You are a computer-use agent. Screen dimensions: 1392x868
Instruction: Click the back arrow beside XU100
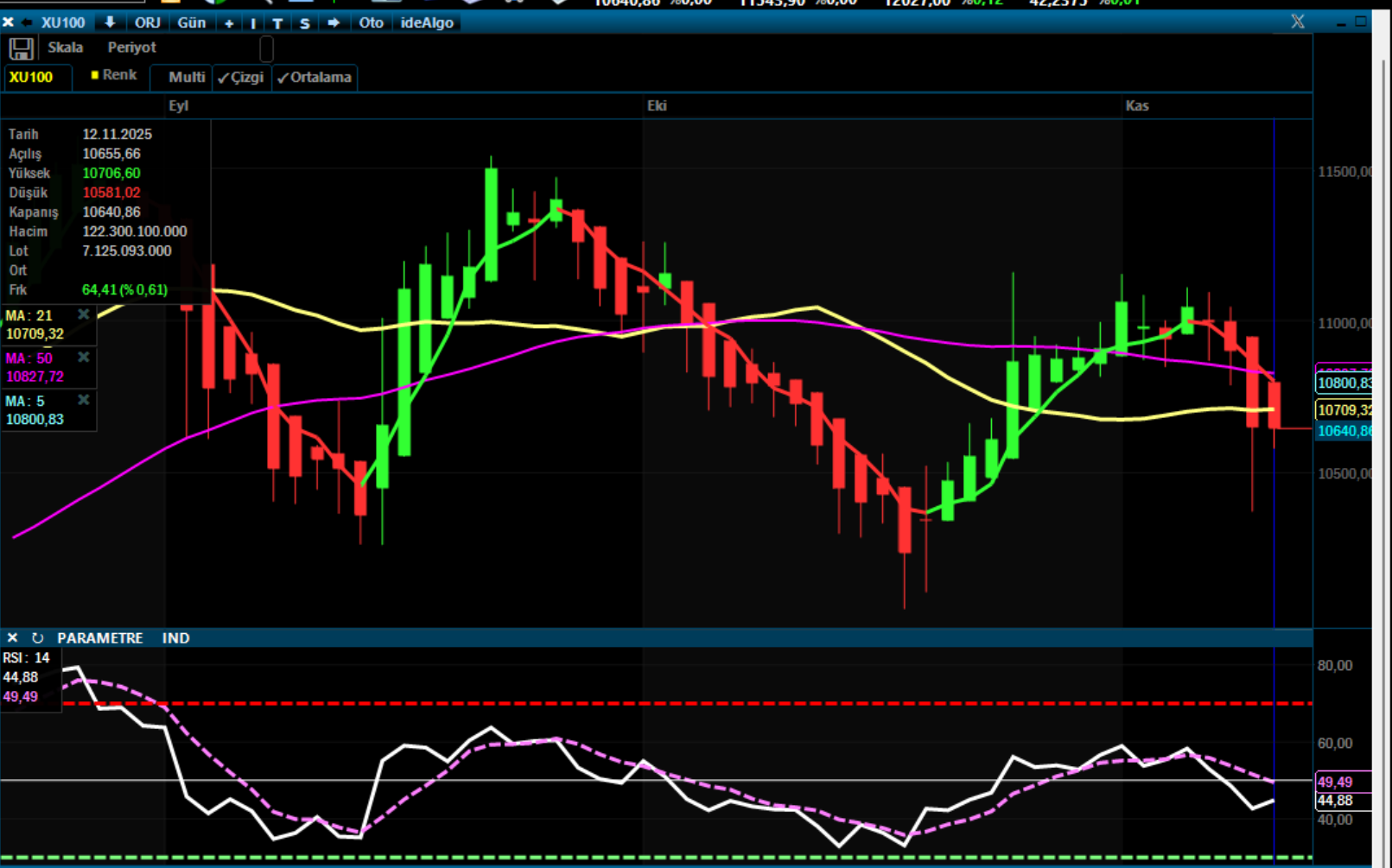pos(27,22)
